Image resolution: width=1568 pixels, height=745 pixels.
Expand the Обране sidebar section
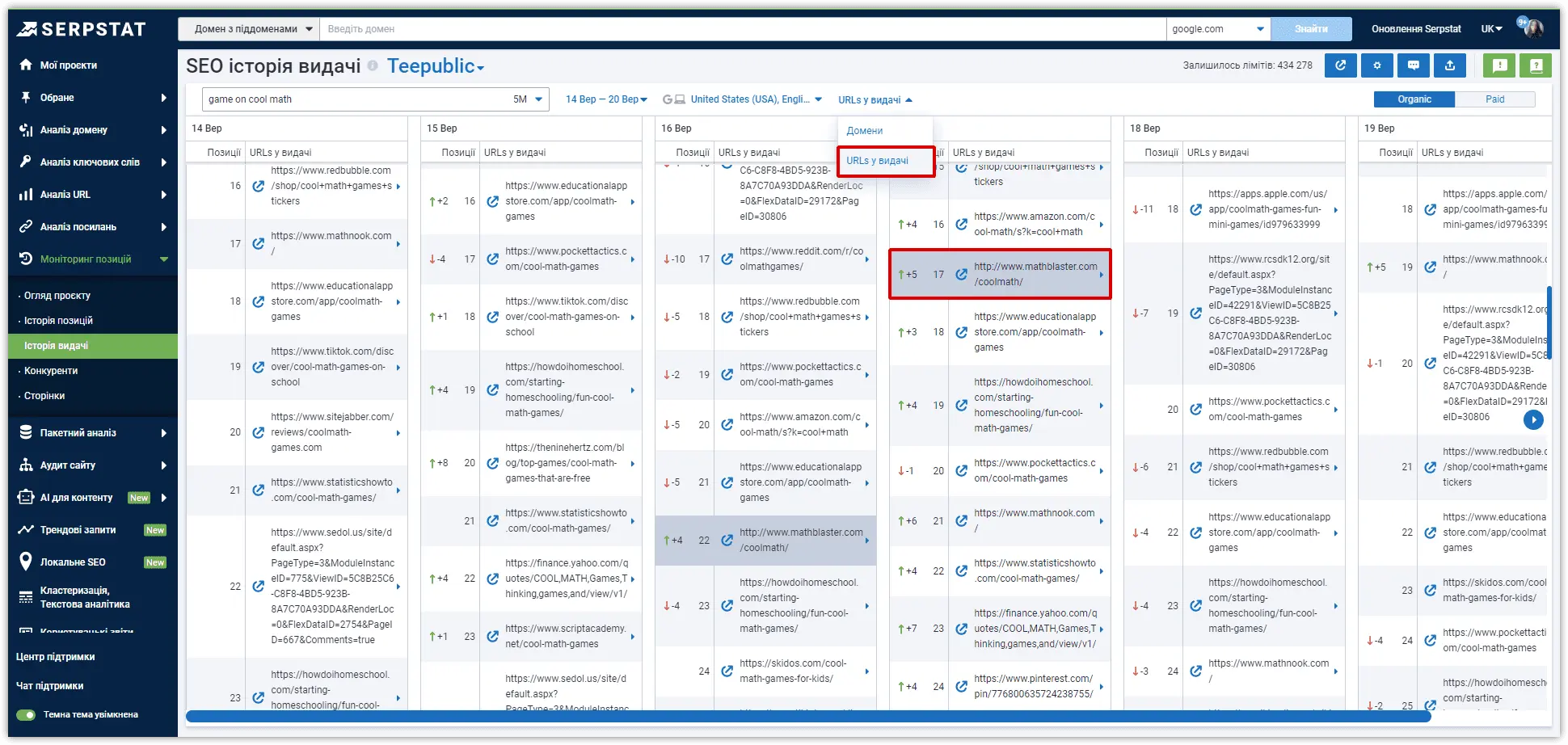(92, 97)
